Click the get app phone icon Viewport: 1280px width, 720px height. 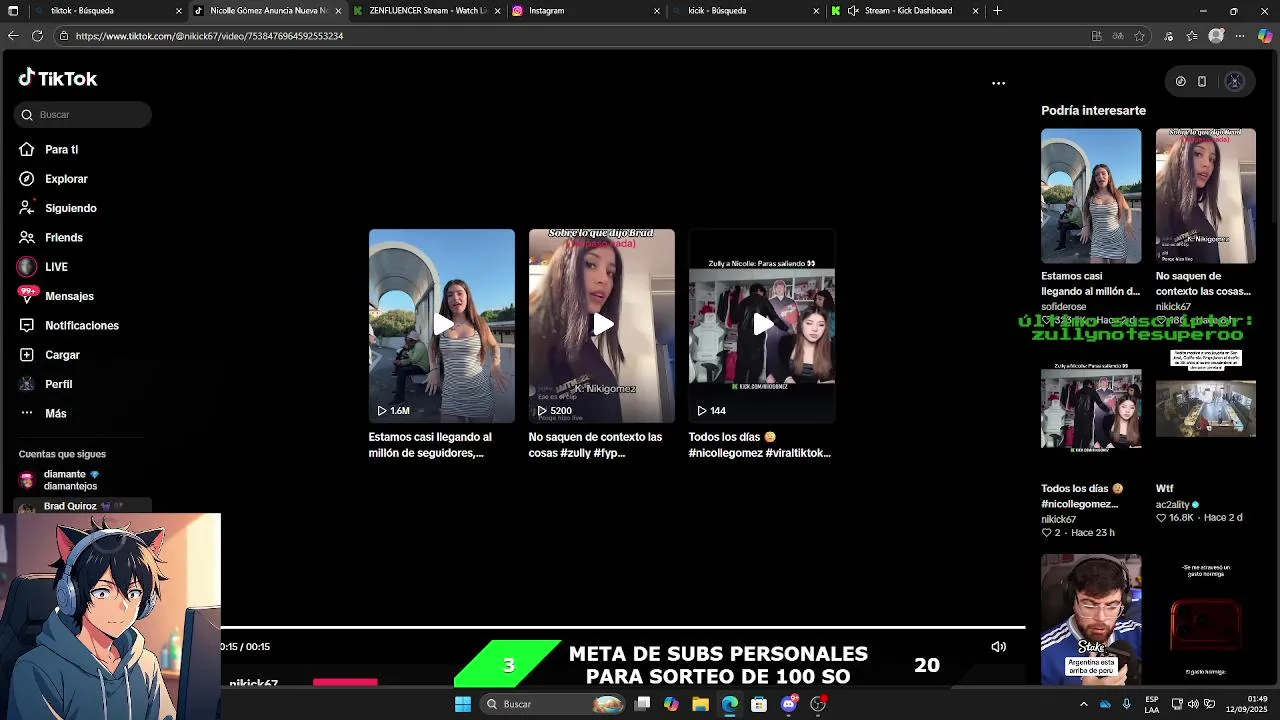coord(1202,82)
